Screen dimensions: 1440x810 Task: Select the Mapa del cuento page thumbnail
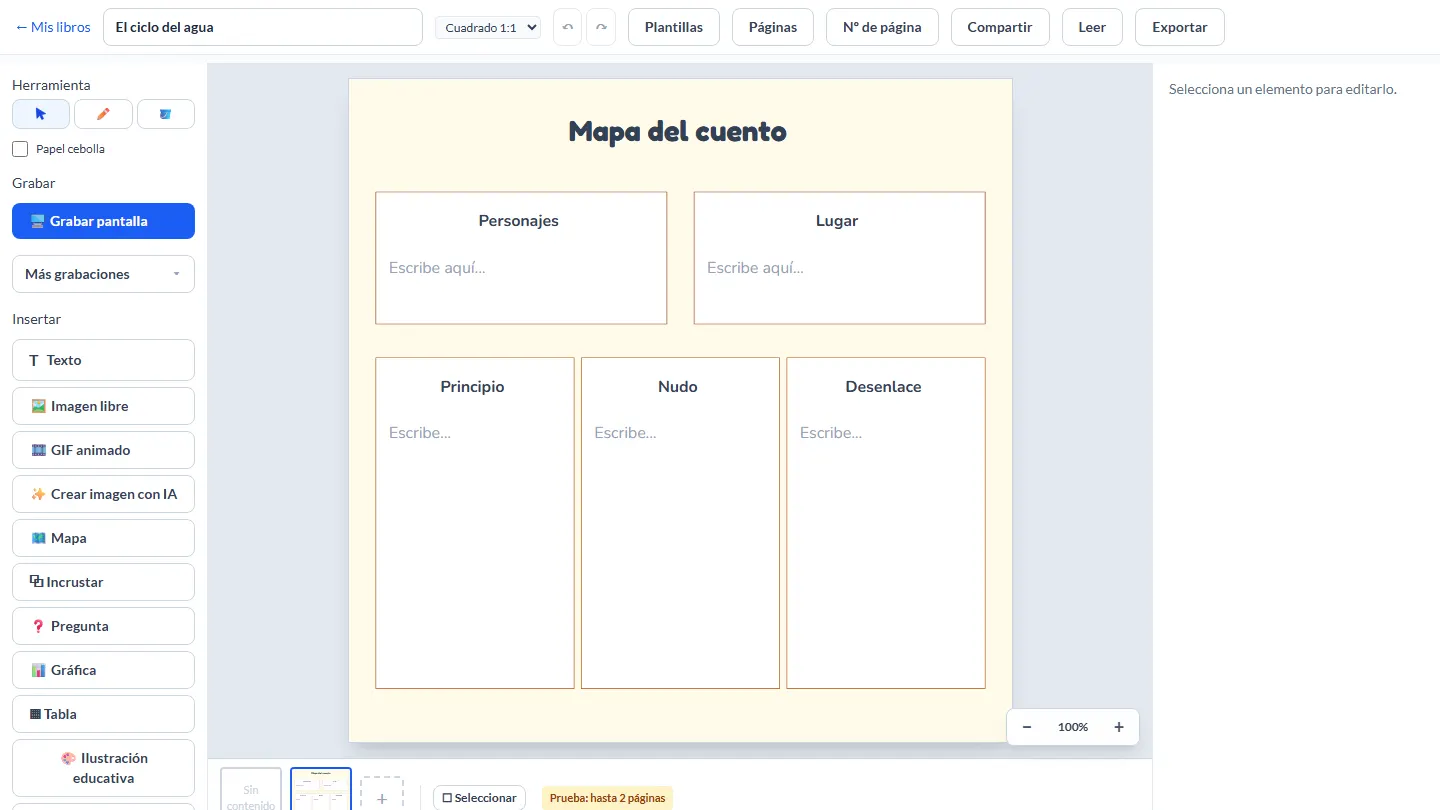(x=321, y=789)
